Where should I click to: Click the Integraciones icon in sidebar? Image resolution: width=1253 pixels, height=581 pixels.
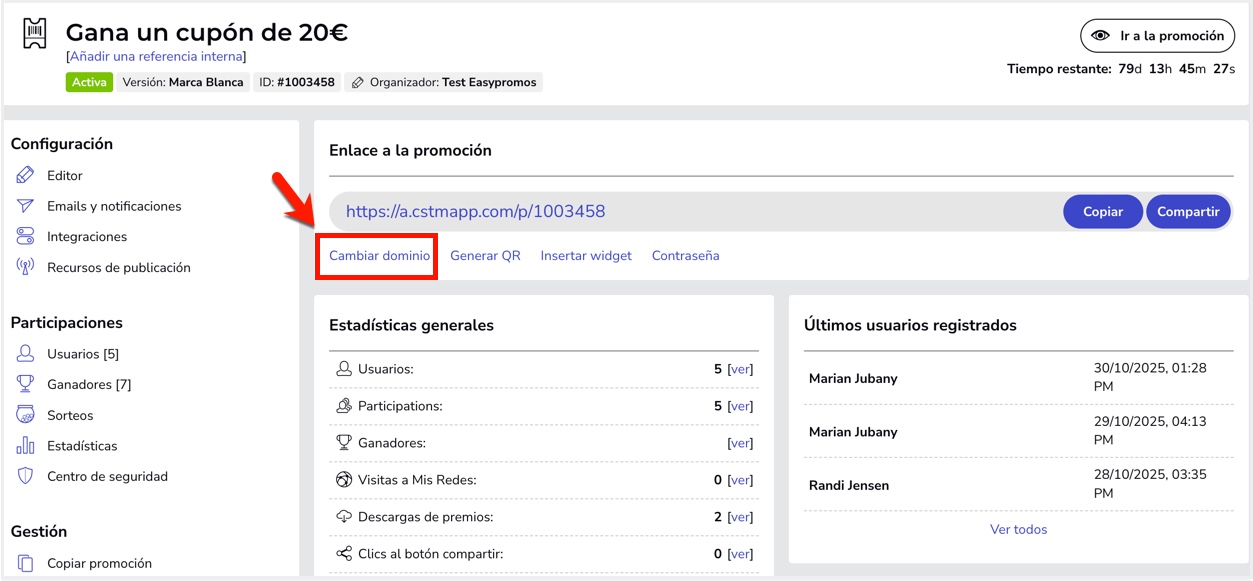tap(26, 237)
